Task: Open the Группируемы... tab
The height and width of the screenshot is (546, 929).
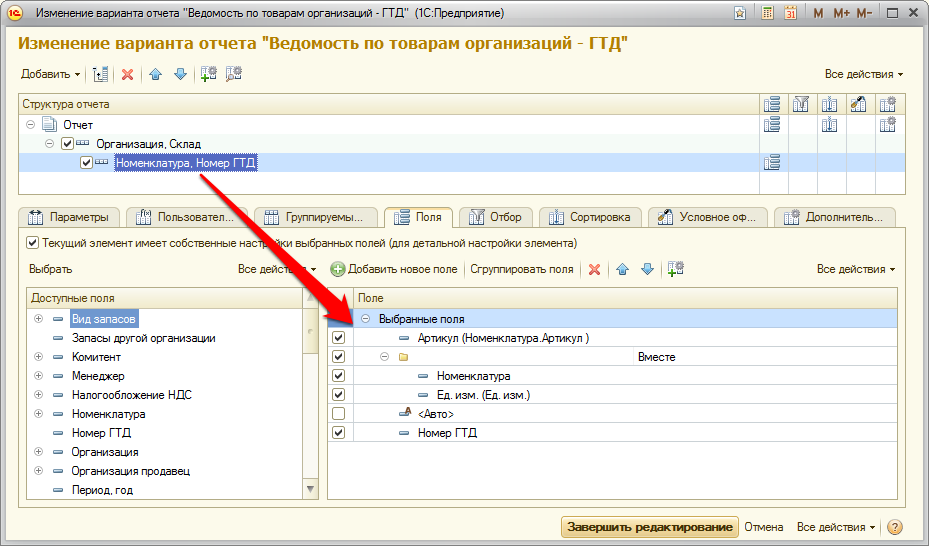Action: (314, 217)
